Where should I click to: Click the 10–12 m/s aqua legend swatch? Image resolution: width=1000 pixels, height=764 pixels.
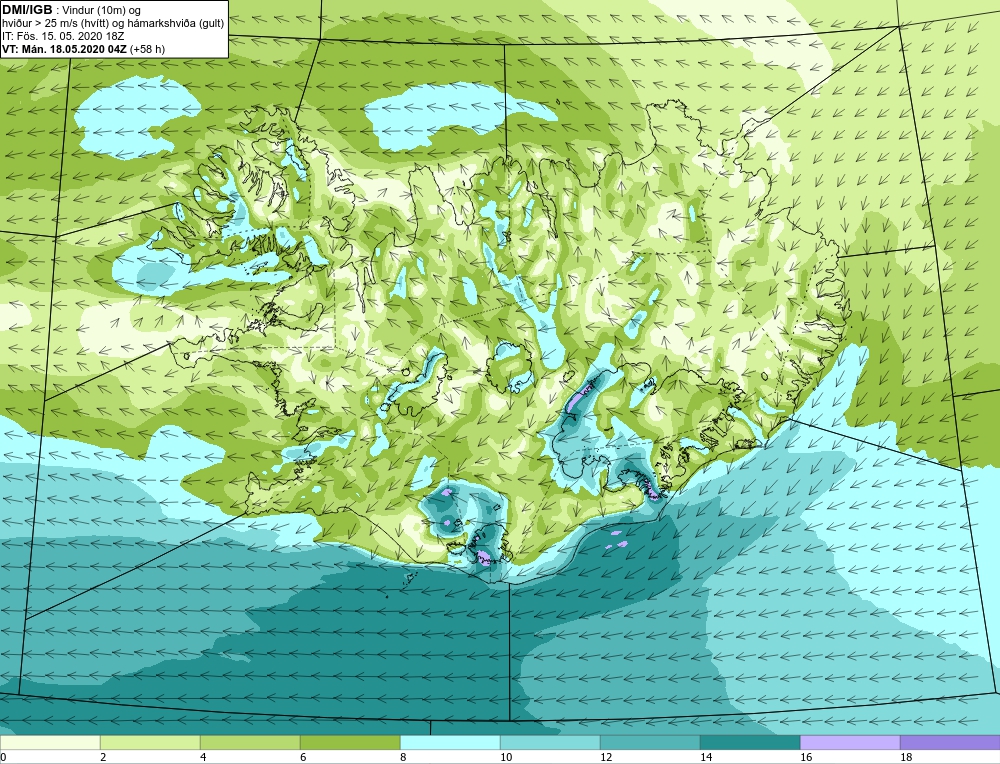click(550, 742)
